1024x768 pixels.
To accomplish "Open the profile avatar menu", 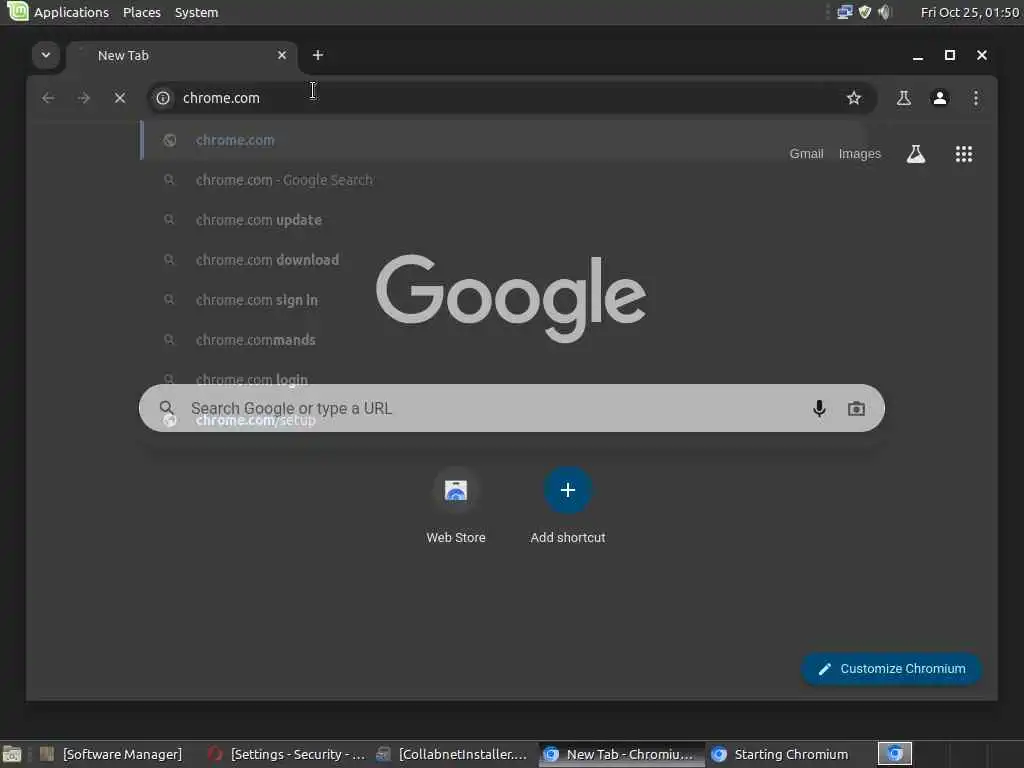I will pyautogui.click(x=940, y=98).
